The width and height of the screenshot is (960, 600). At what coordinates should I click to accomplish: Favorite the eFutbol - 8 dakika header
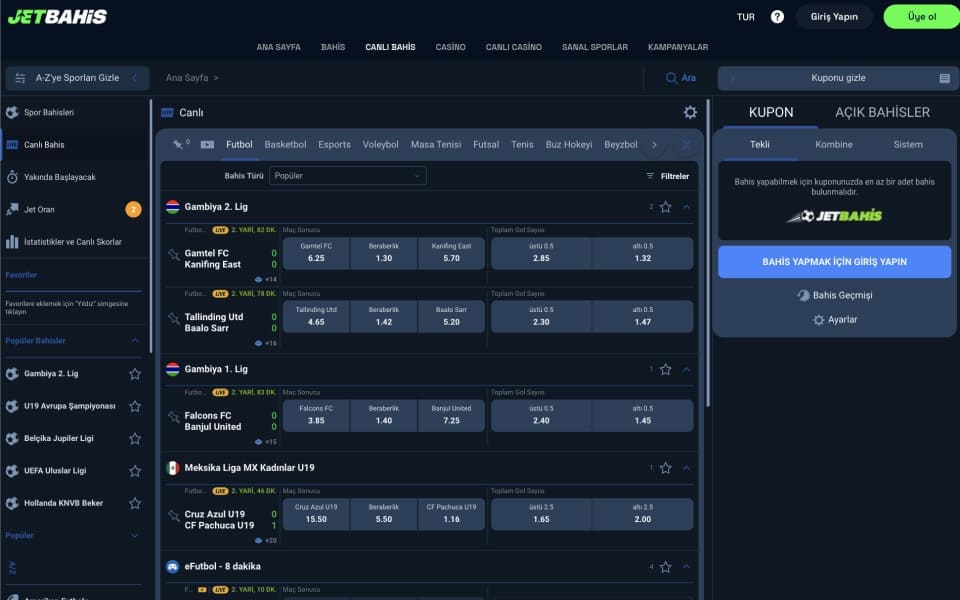[666, 567]
